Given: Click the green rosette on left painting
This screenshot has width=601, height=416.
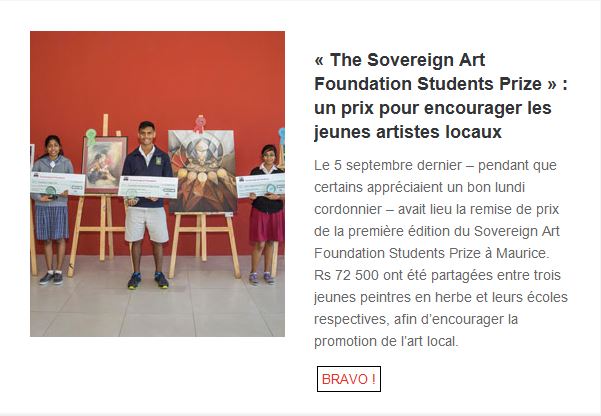Looking at the screenshot, I should click(x=91, y=136).
